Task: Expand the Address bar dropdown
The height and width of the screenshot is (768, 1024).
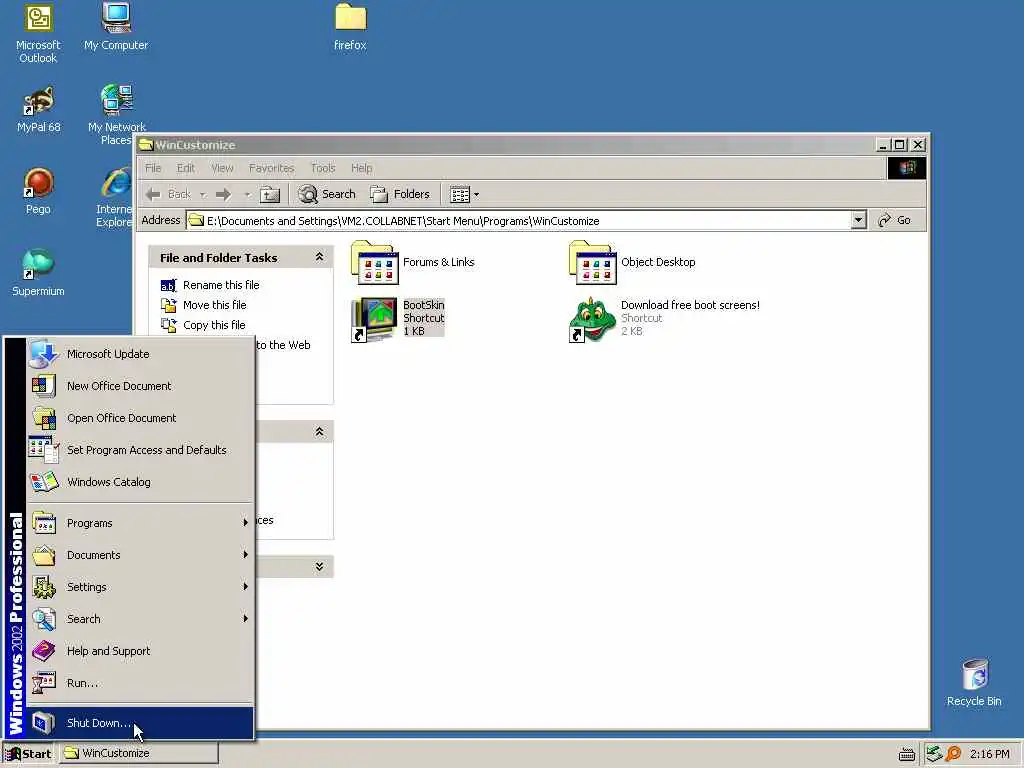Action: click(x=859, y=221)
